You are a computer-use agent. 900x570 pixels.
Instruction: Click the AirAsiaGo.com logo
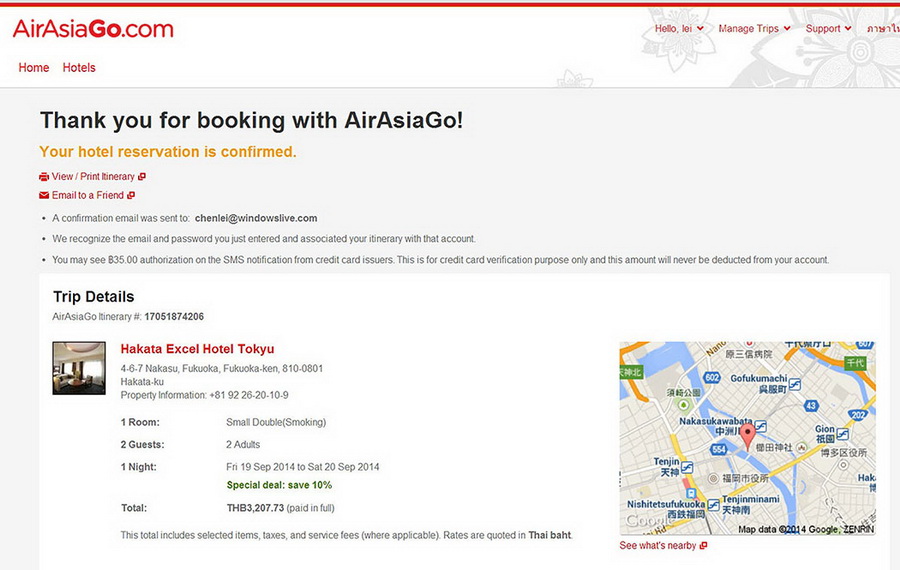(x=93, y=29)
